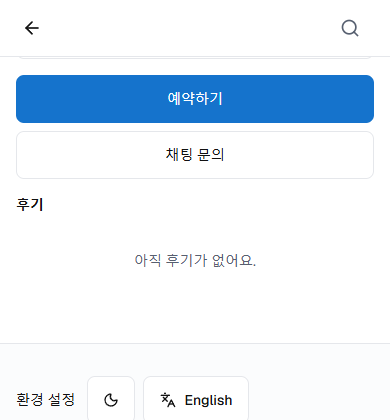
Task: Choose the English option next to the moon
Action: tap(196, 400)
